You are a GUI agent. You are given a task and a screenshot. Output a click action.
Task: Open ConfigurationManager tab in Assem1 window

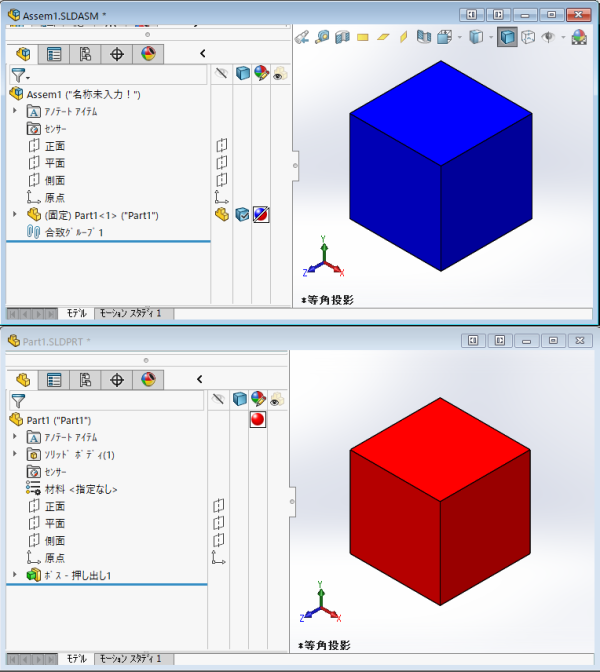coord(86,54)
